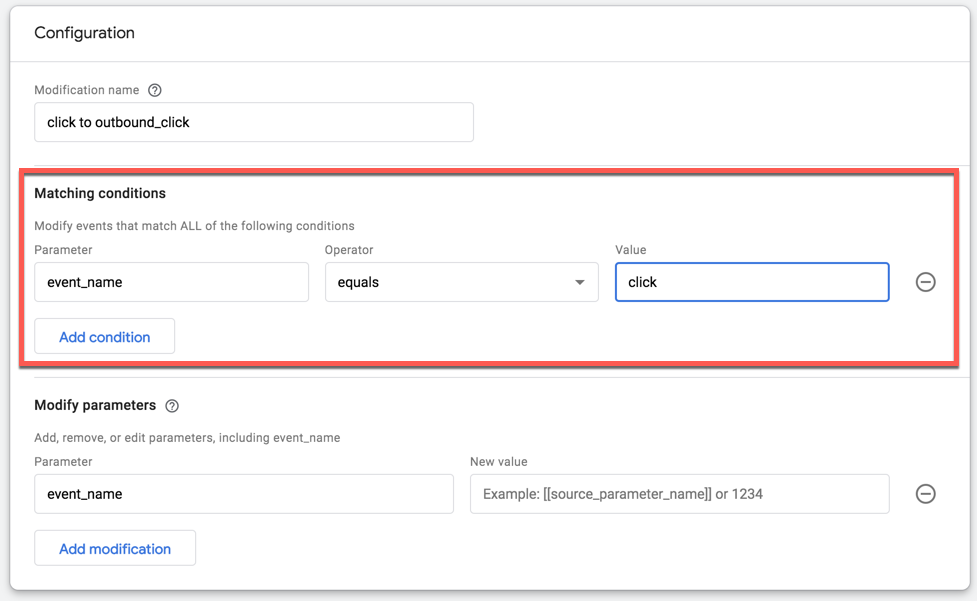Remove the event_name parameter modification row
This screenshot has width=977, height=601.
click(x=926, y=494)
